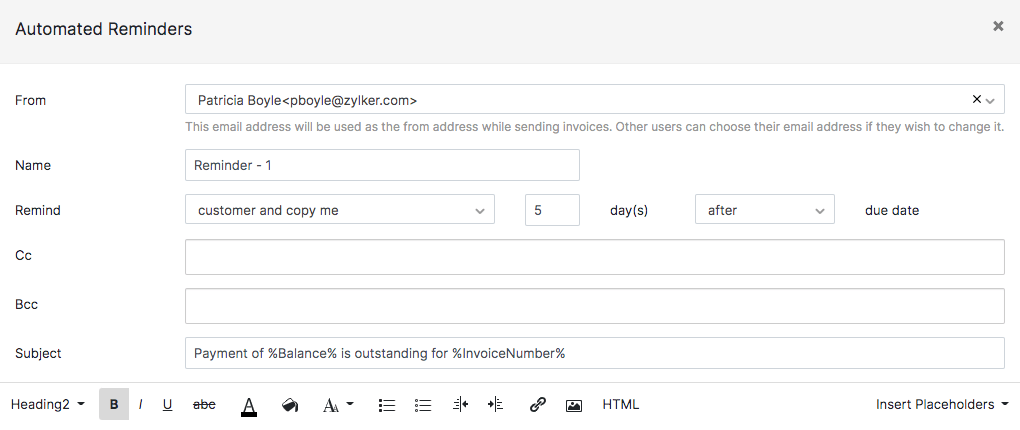The image size is (1020, 430).
Task: Increase the paragraph indent
Action: pyautogui.click(x=495, y=405)
